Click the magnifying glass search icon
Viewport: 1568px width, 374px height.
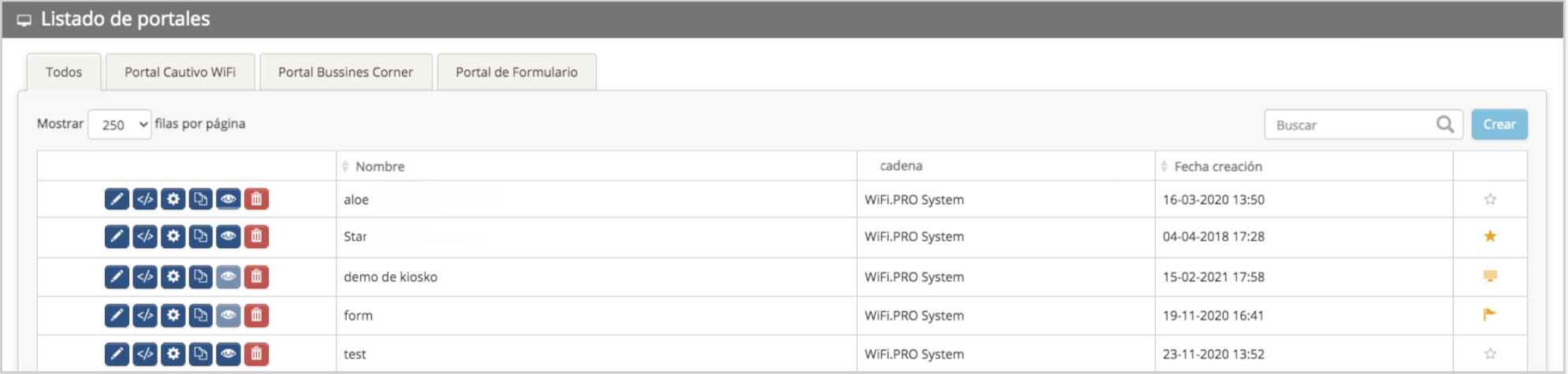pos(1445,124)
